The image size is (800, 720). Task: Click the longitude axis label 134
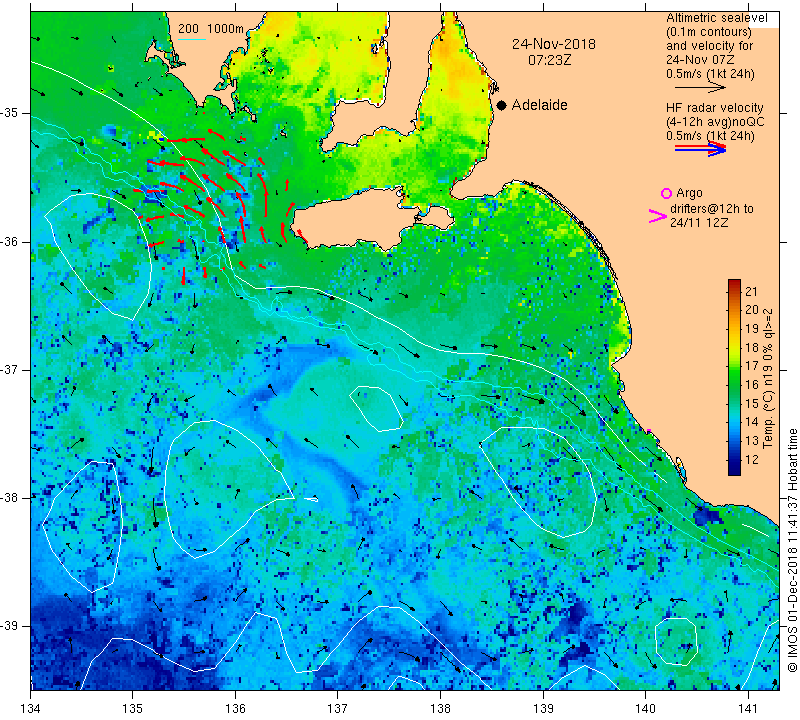pyautogui.click(x=31, y=708)
